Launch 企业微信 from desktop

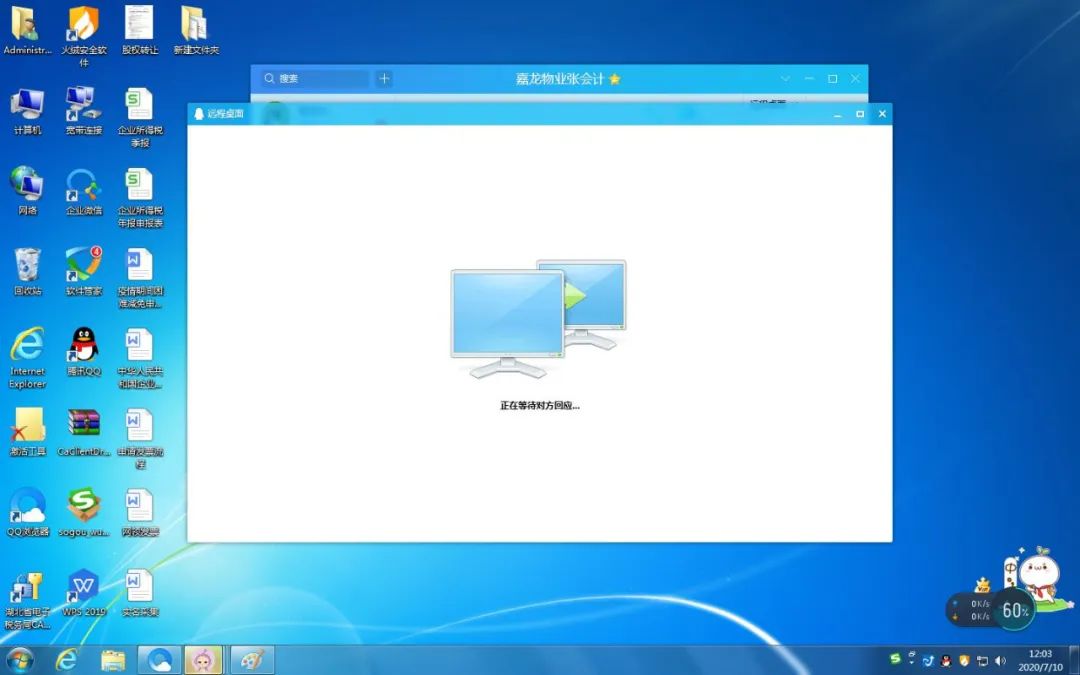pyautogui.click(x=84, y=191)
